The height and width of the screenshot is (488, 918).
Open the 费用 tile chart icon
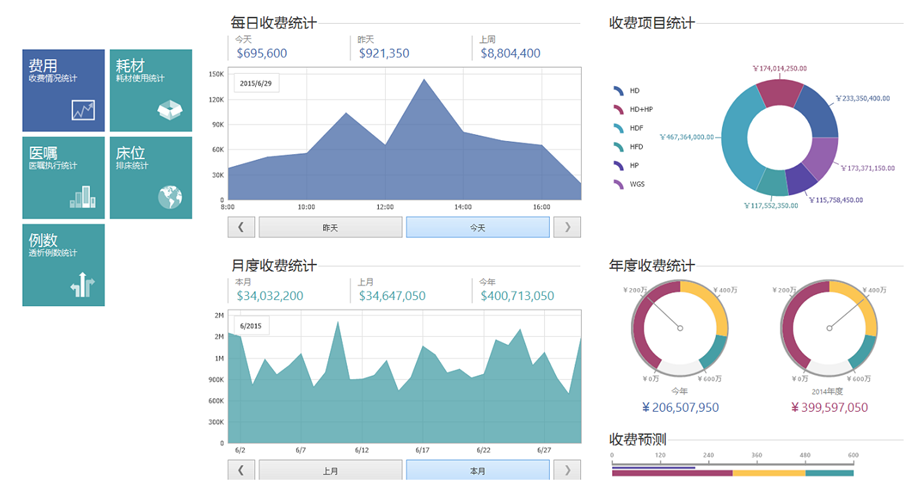tap(82, 110)
